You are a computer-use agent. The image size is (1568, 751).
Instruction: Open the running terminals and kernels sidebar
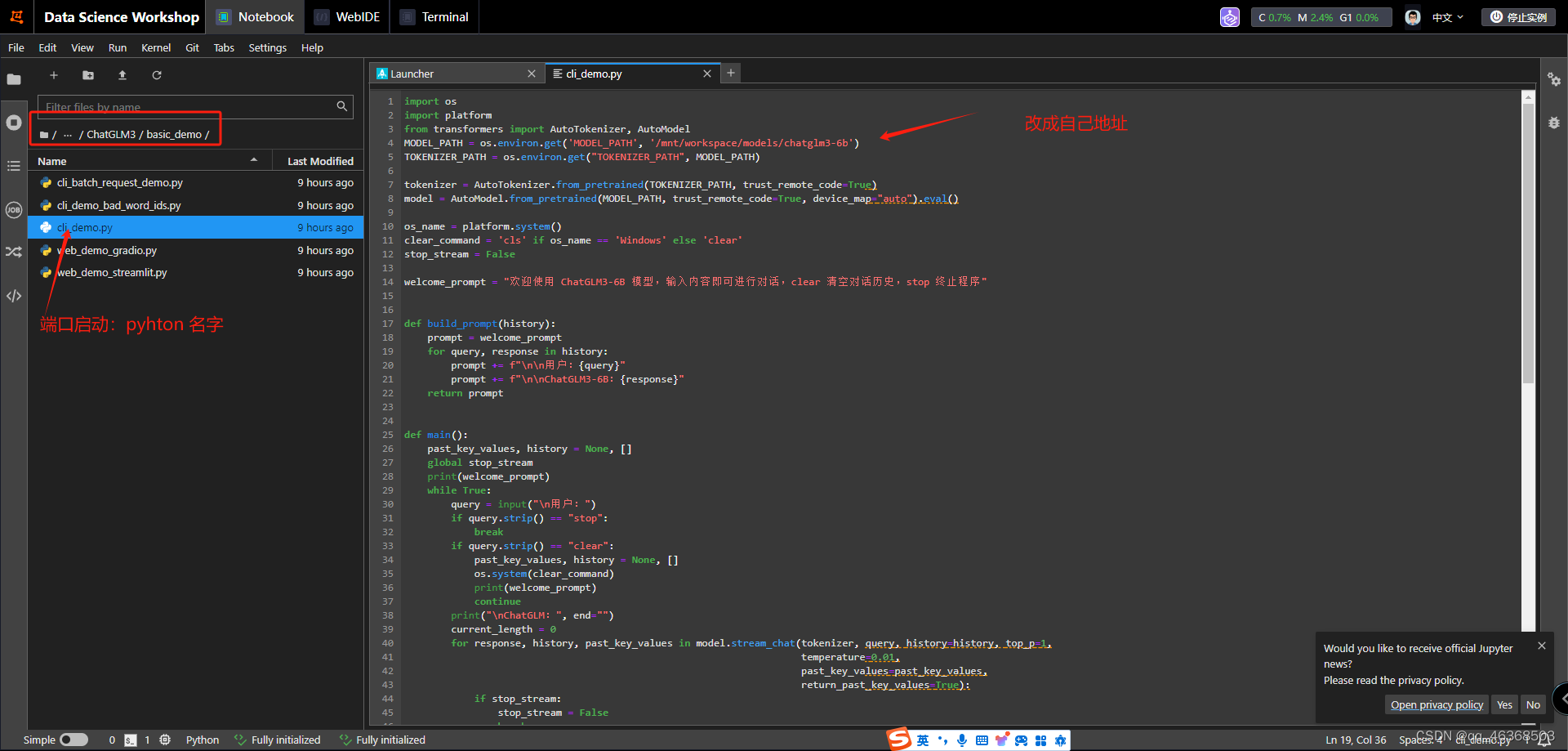pos(14,123)
